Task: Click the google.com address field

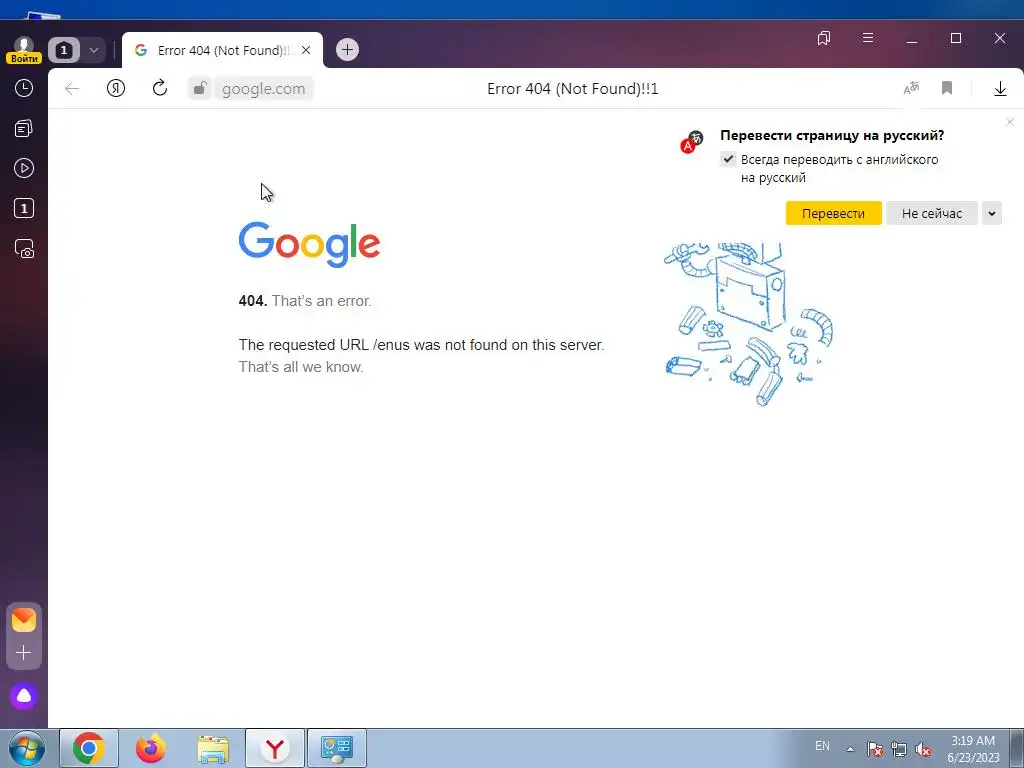Action: tap(263, 89)
